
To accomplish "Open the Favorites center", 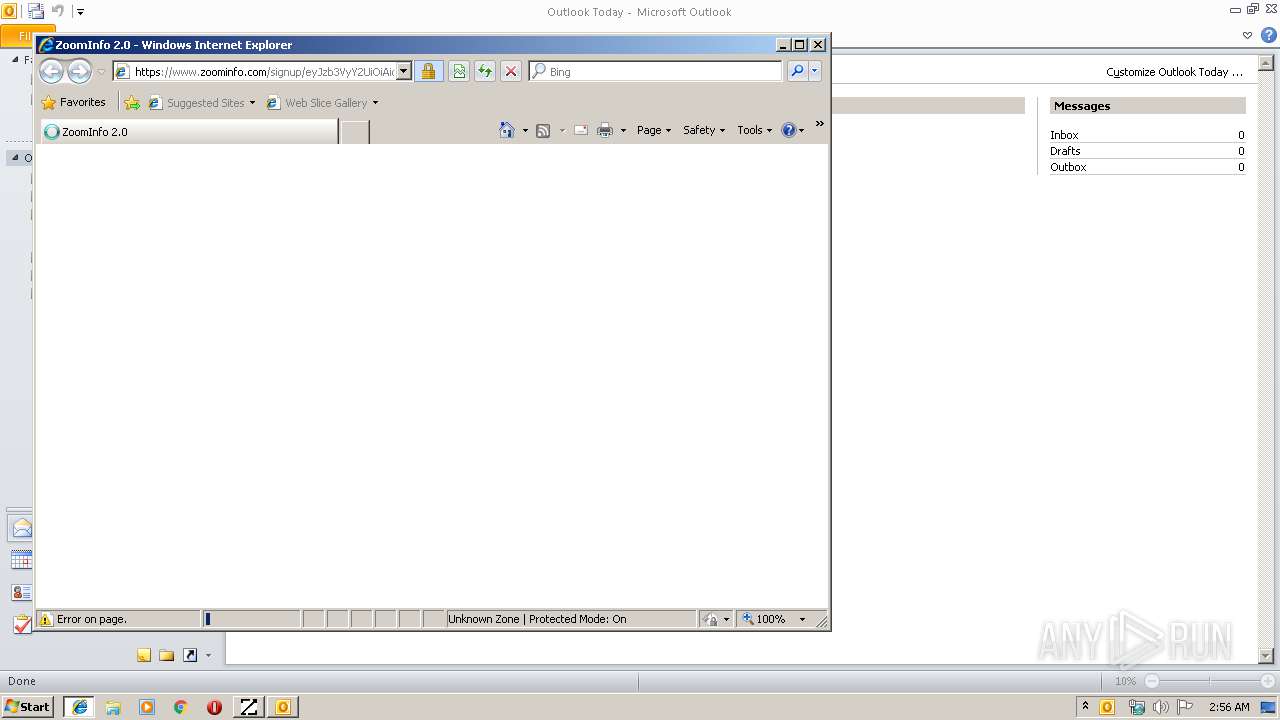I will point(73,102).
